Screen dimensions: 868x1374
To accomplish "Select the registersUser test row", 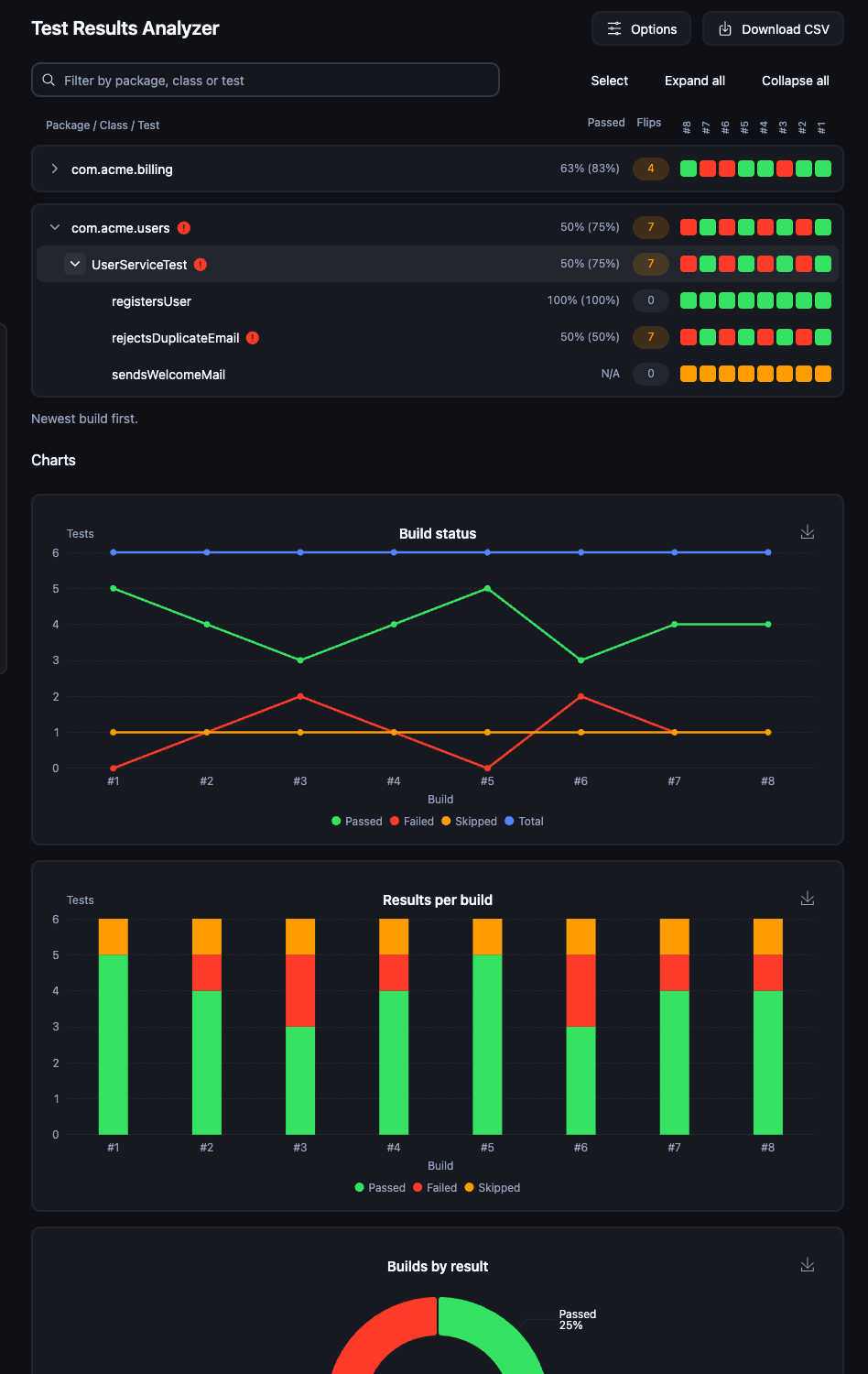I will click(438, 300).
